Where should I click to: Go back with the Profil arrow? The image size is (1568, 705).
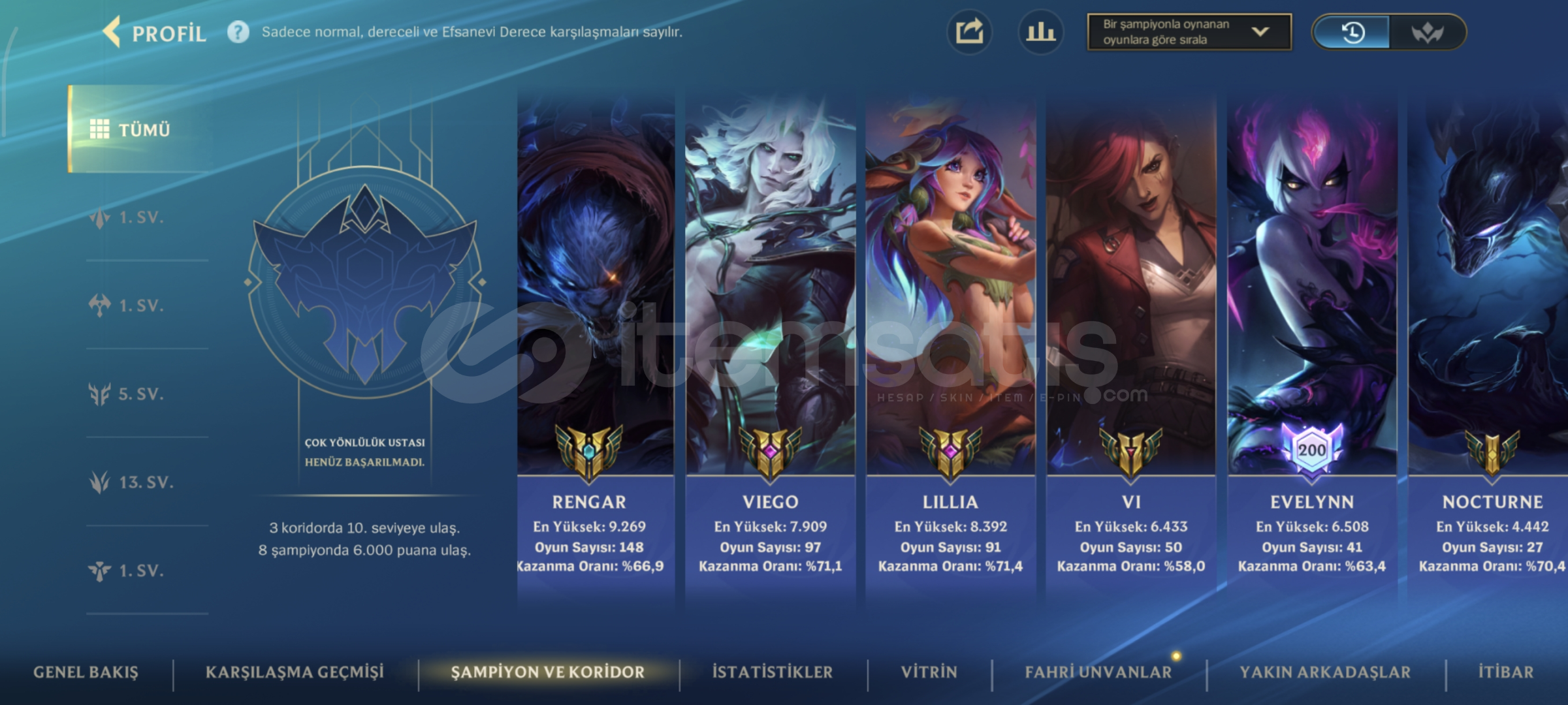pos(112,32)
